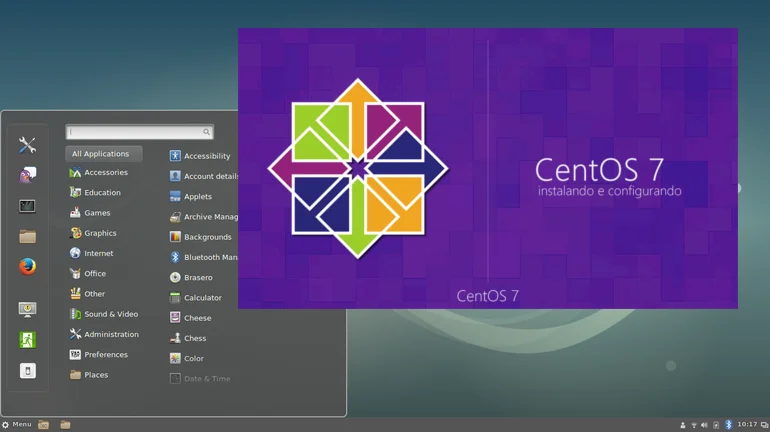
Task: Launch the Pidgin messenger favorite
Action: [x=27, y=175]
